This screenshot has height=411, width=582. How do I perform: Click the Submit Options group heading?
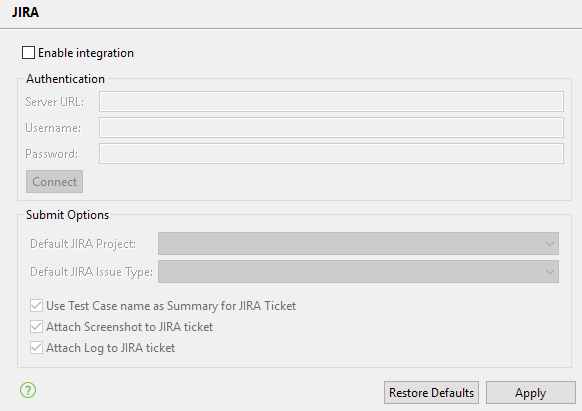tap(68, 215)
